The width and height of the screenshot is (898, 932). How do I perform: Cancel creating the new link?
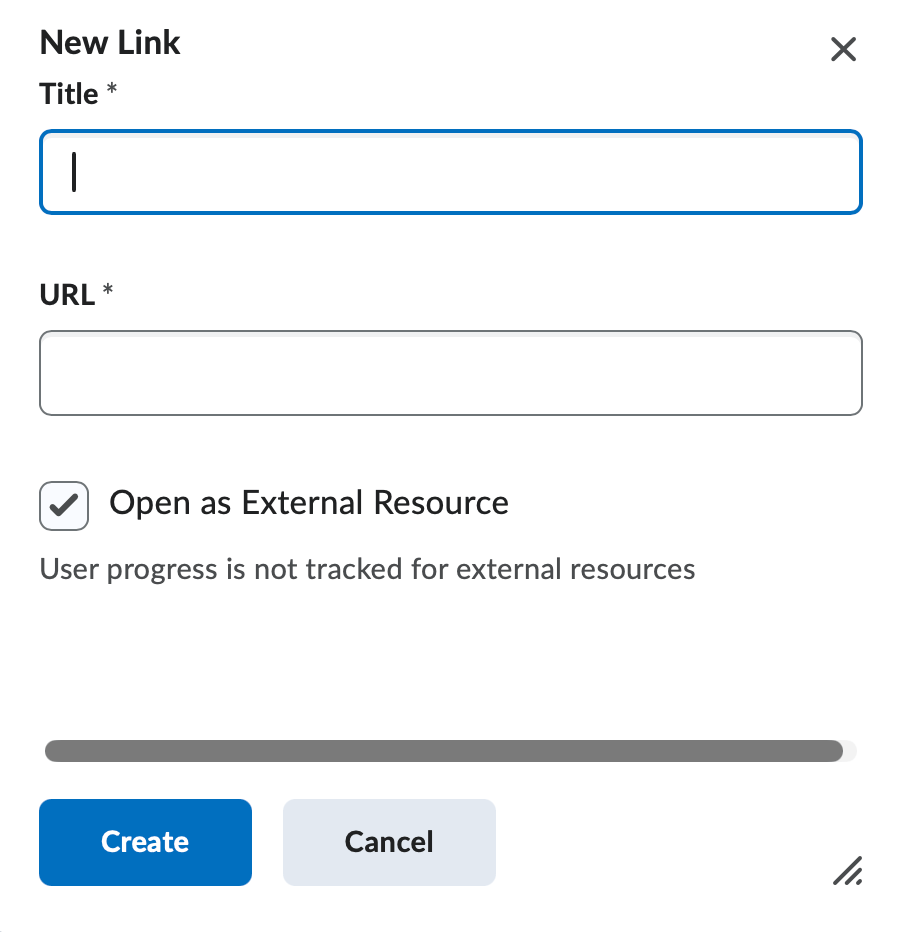[388, 842]
